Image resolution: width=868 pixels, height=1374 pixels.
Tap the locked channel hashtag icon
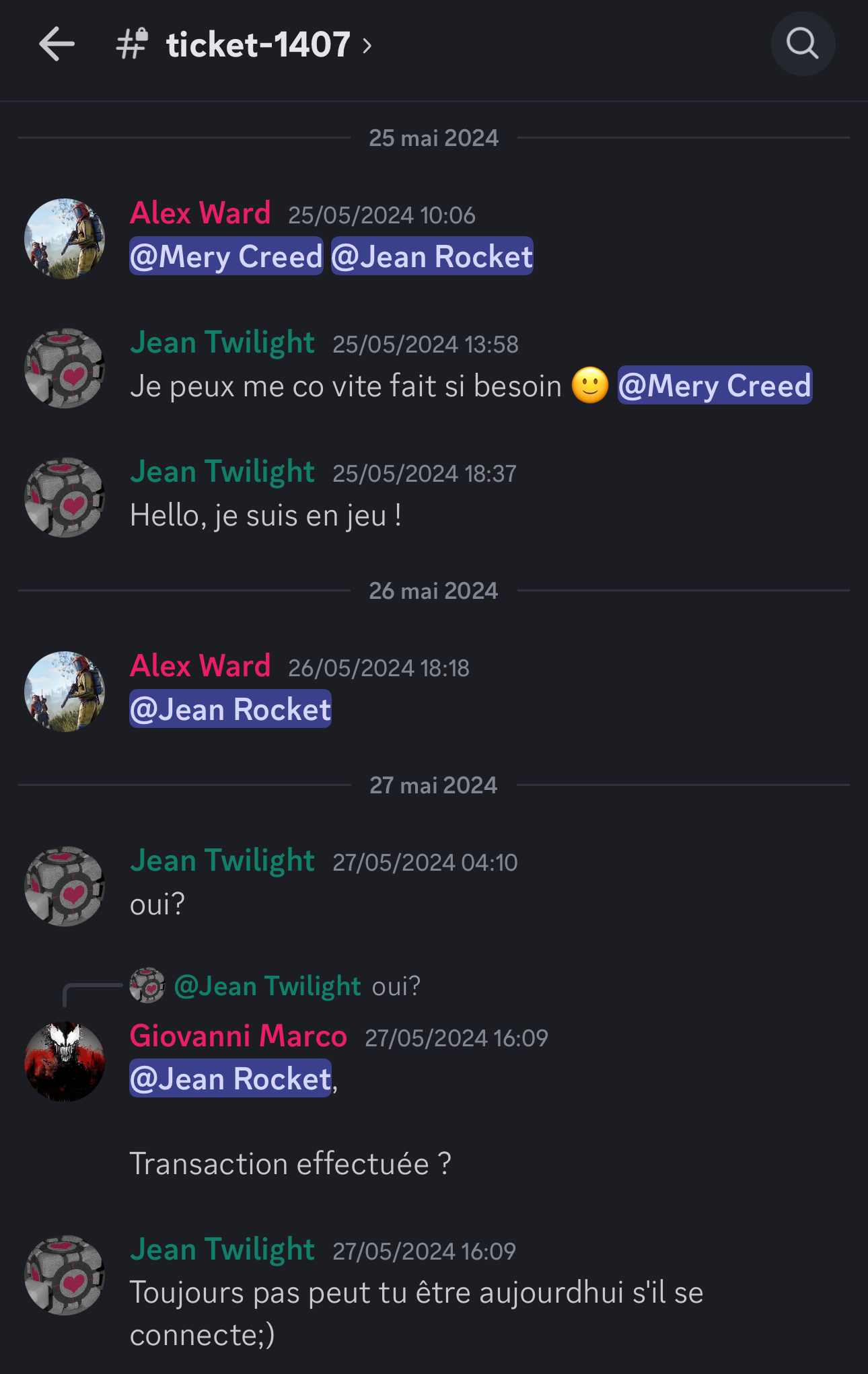132,44
